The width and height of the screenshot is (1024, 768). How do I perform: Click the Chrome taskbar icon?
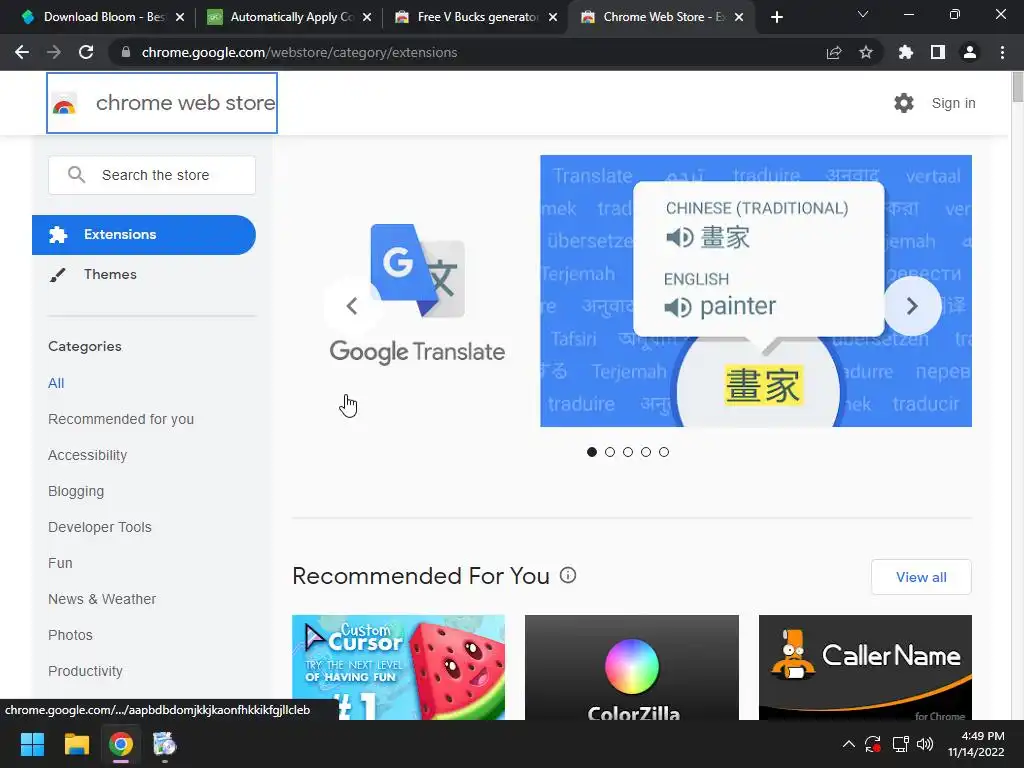click(121, 744)
